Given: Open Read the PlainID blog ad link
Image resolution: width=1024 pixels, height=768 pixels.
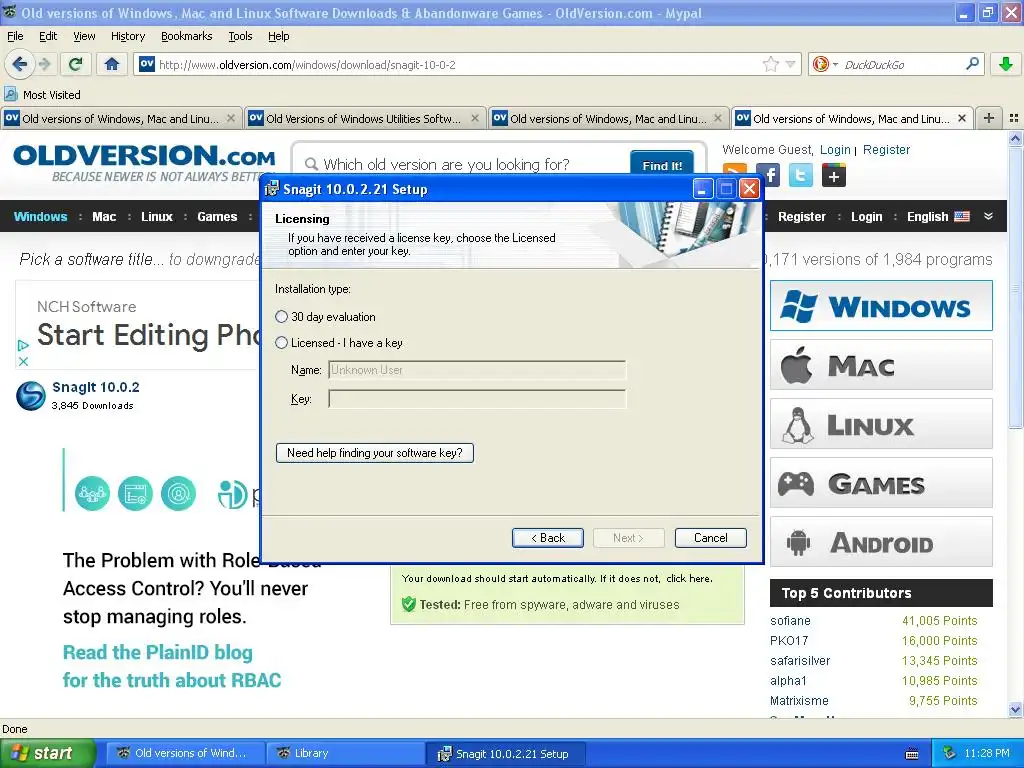Looking at the screenshot, I should [x=172, y=666].
